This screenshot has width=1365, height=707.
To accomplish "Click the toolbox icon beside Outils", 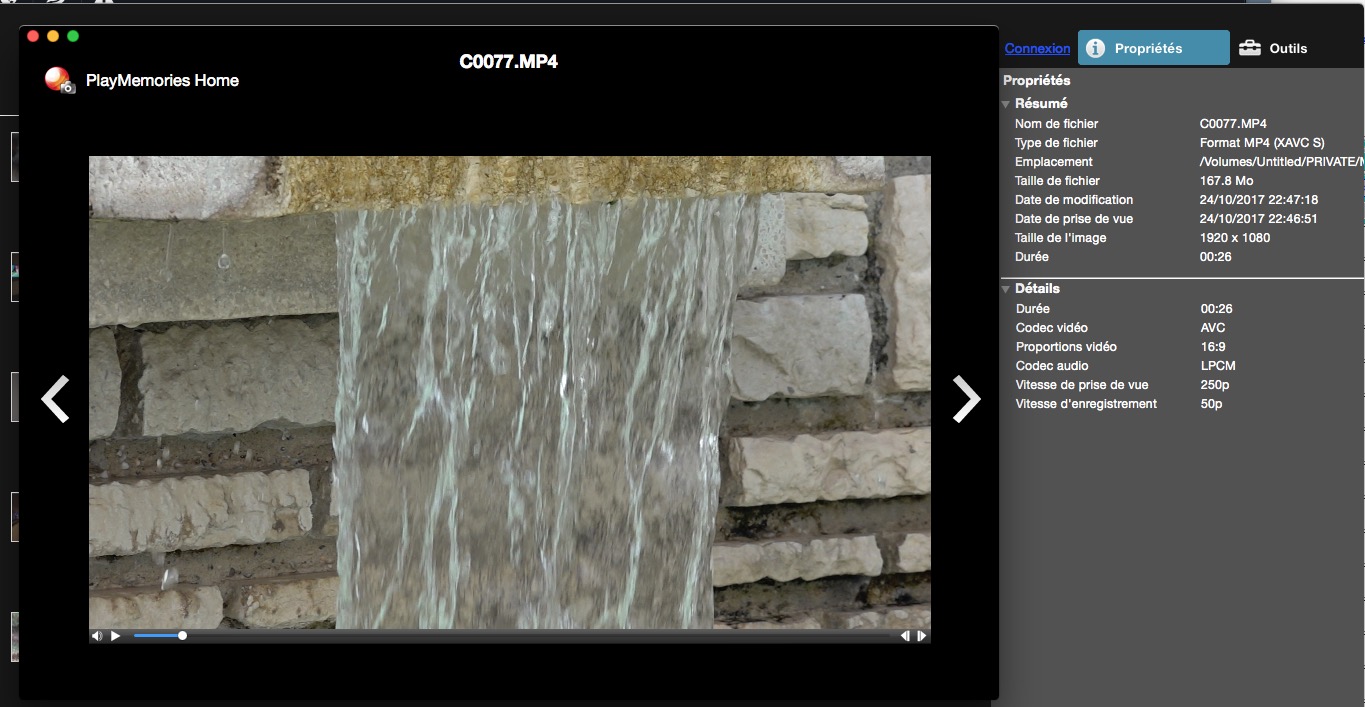I will click(x=1250, y=48).
